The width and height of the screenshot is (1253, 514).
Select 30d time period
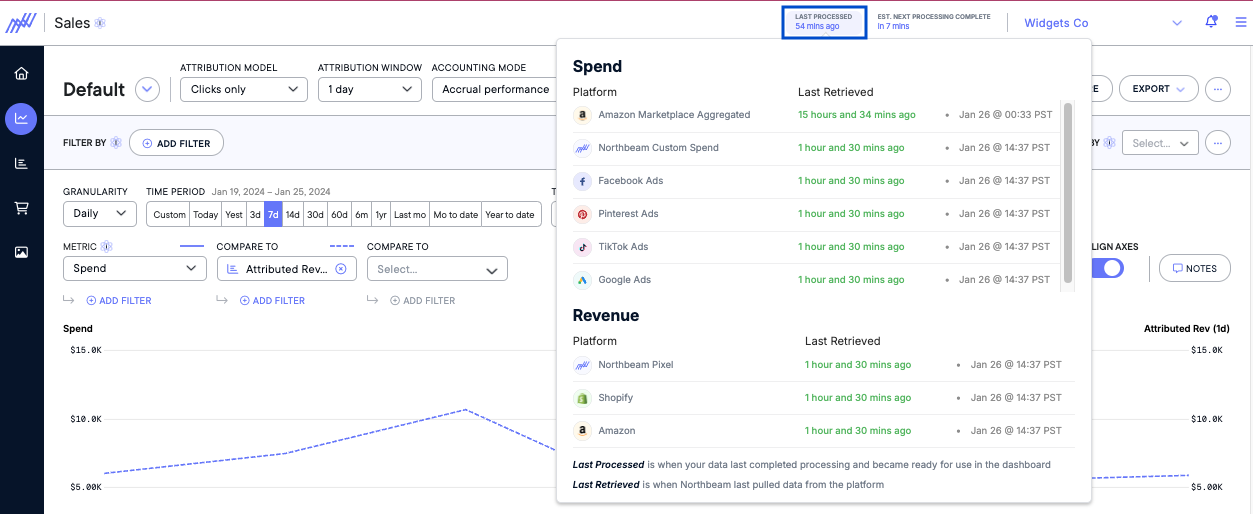click(315, 215)
